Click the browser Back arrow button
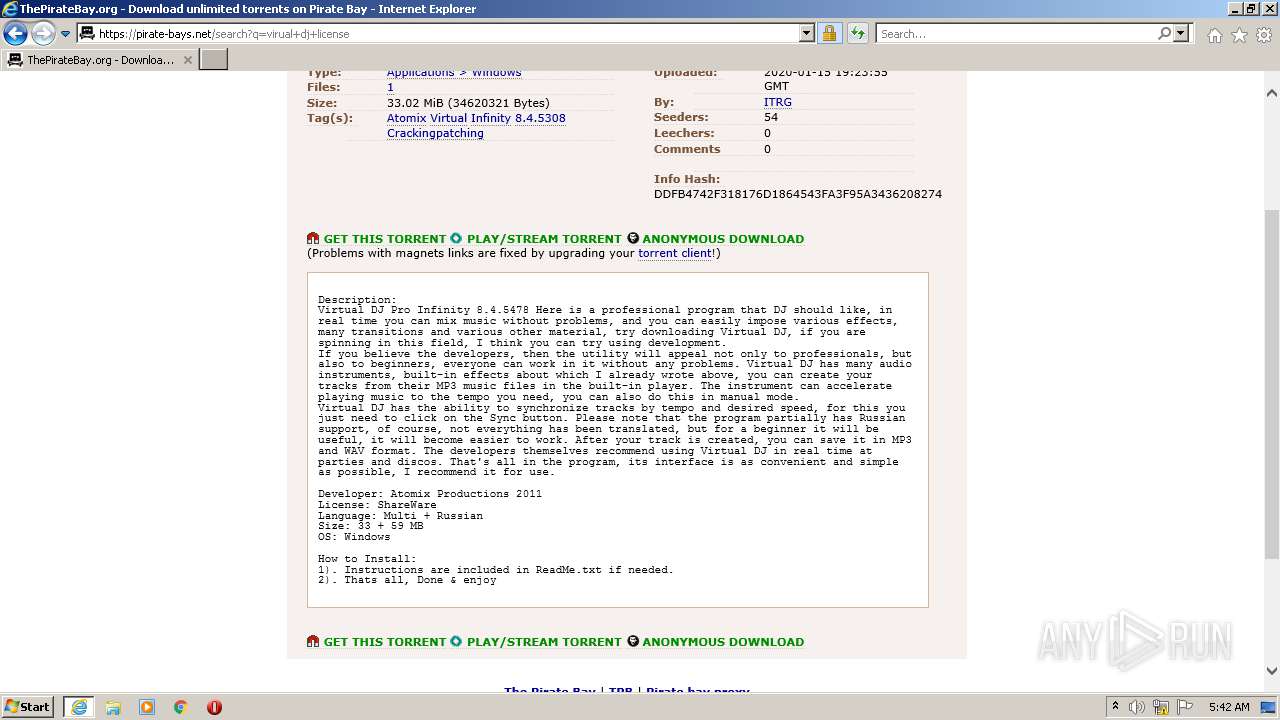Image resolution: width=1280 pixels, height=720 pixels. [x=15, y=34]
